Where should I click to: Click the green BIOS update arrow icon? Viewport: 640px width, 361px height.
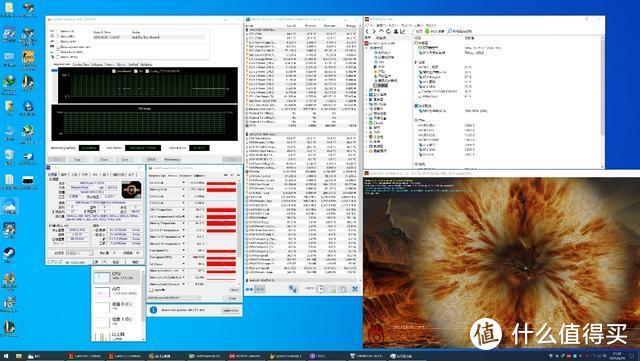(427, 31)
